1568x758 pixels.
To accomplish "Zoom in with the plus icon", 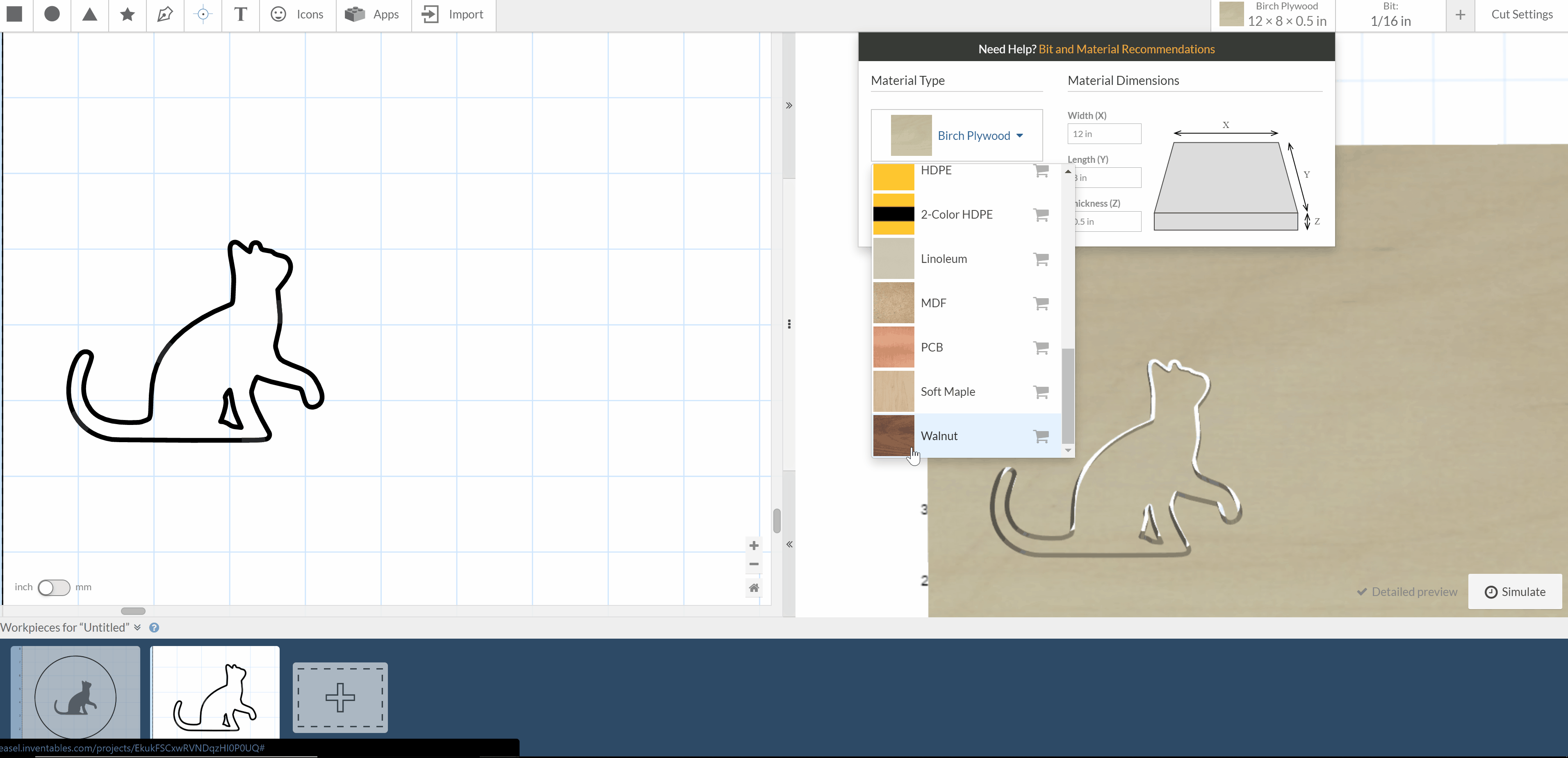I will click(754, 546).
